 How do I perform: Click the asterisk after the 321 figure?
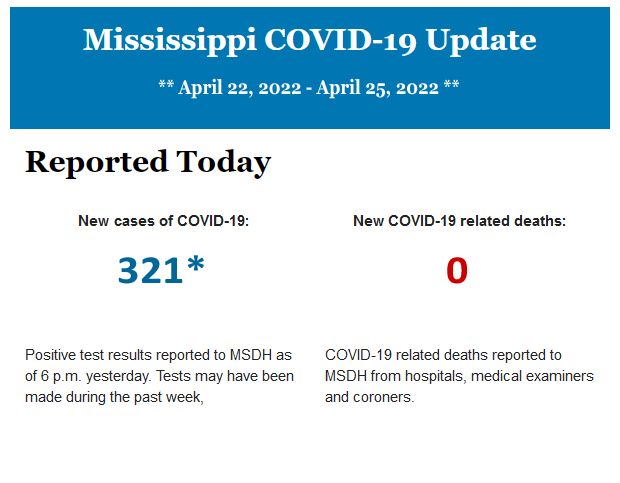click(x=195, y=266)
